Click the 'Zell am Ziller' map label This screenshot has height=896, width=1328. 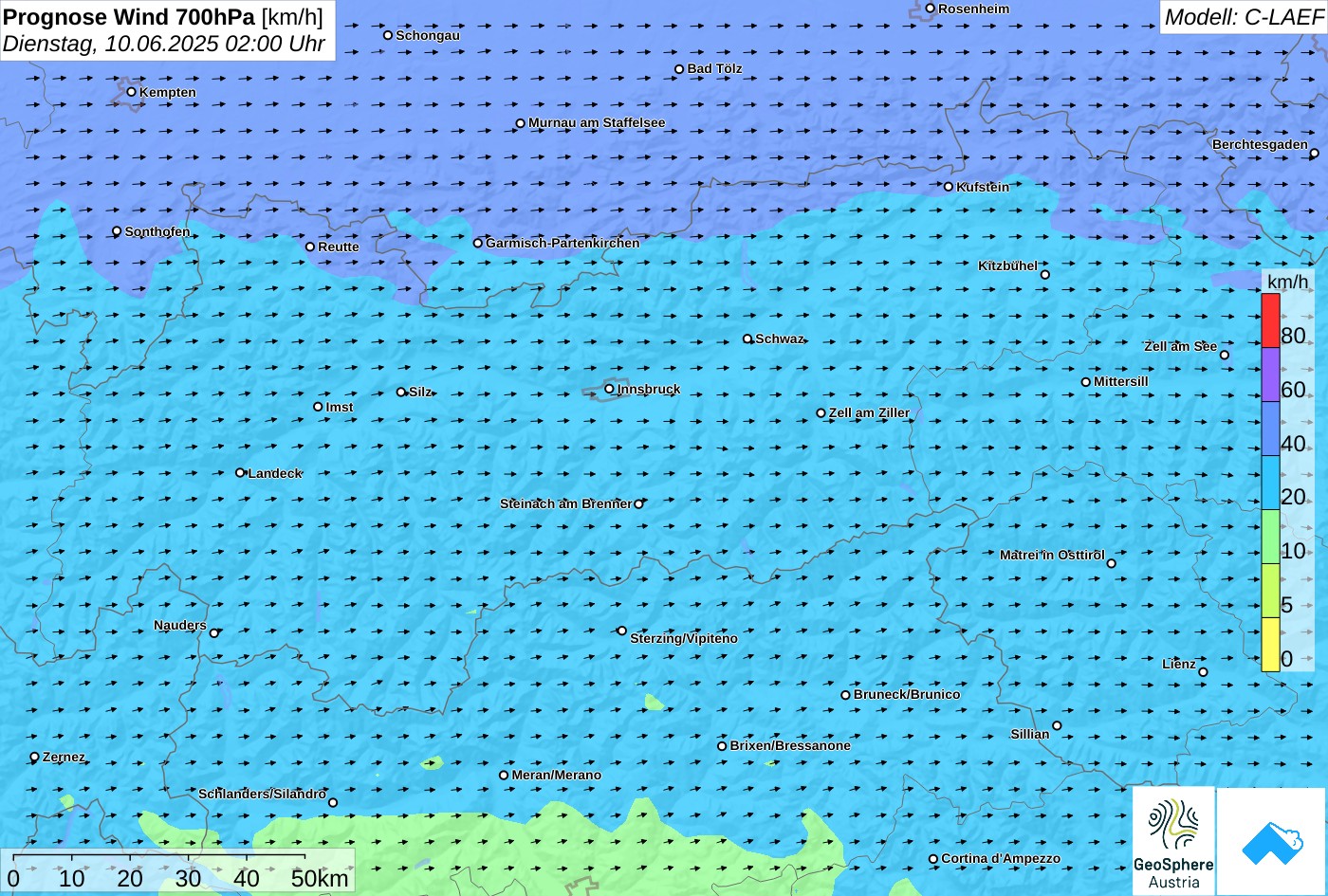869,412
